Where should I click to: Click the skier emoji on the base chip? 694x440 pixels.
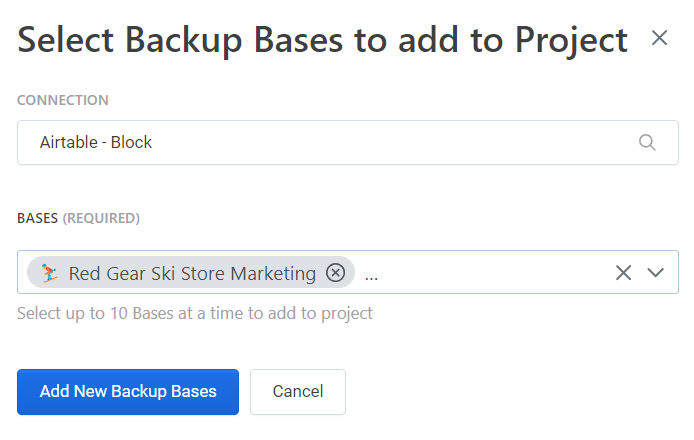point(50,273)
